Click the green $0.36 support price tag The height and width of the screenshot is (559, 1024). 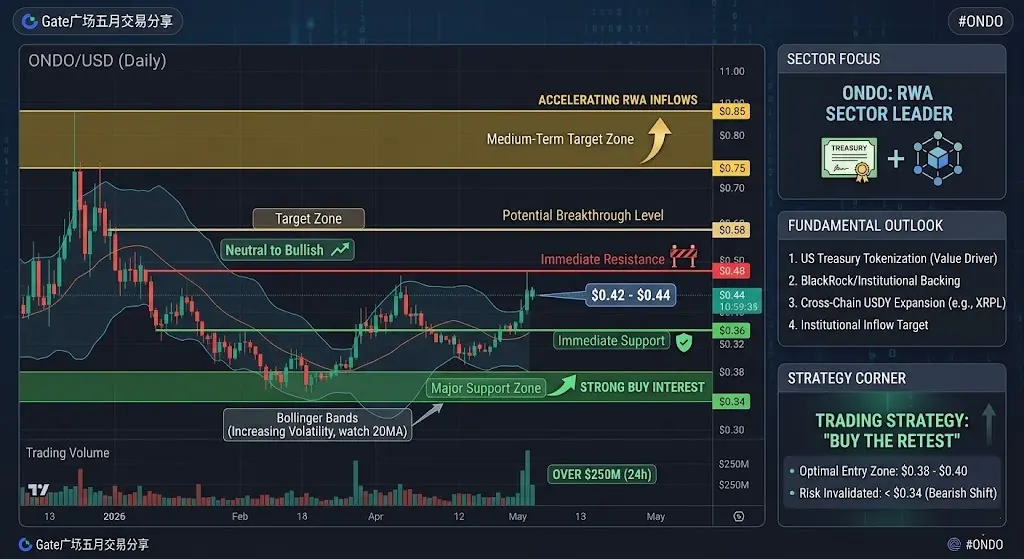731,330
